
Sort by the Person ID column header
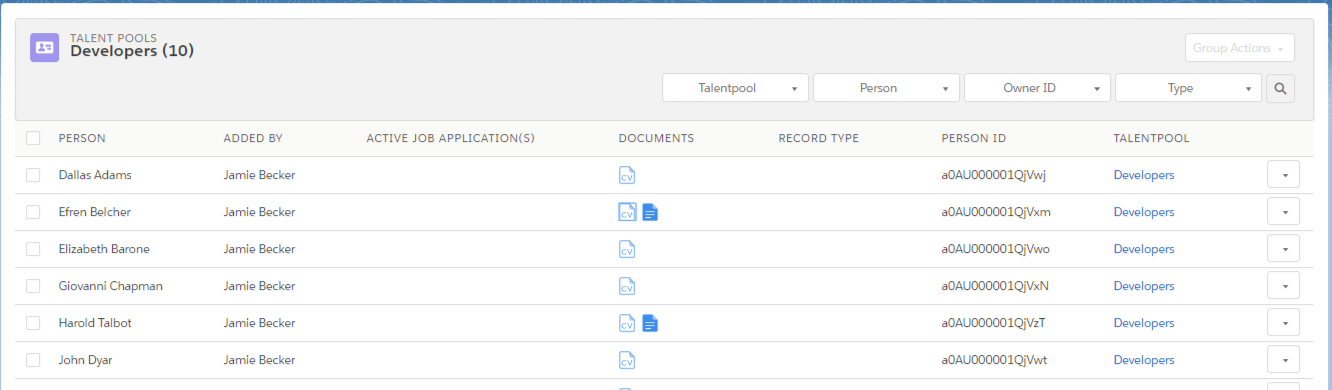[974, 139]
